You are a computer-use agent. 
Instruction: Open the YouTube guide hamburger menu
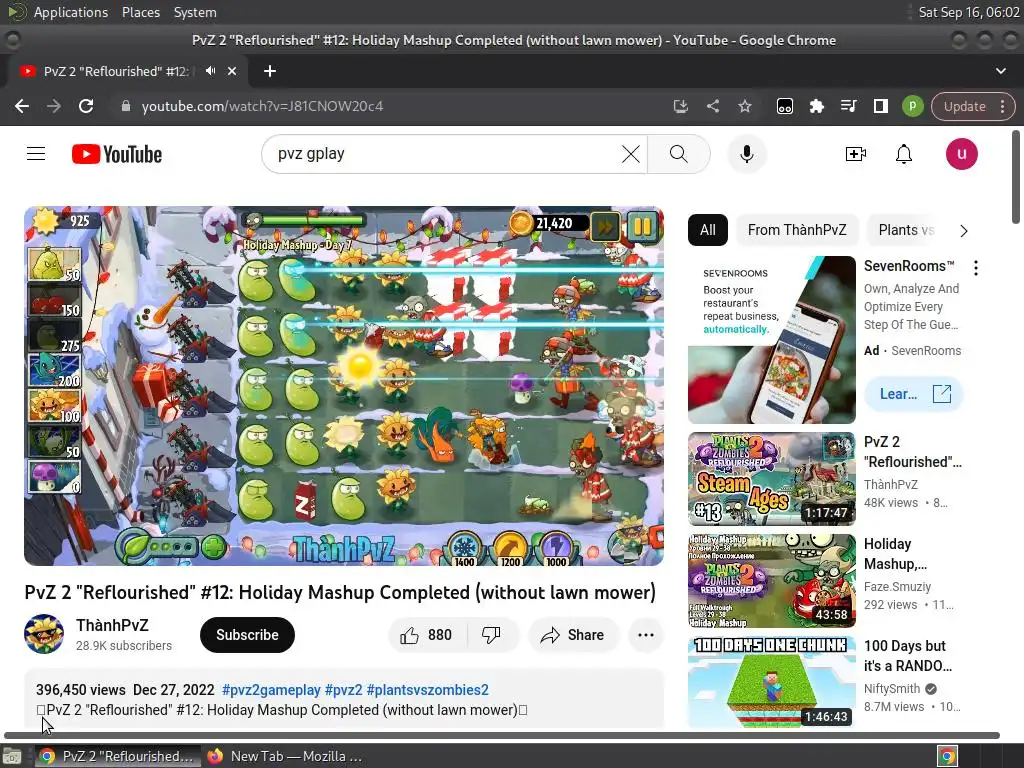coord(36,154)
